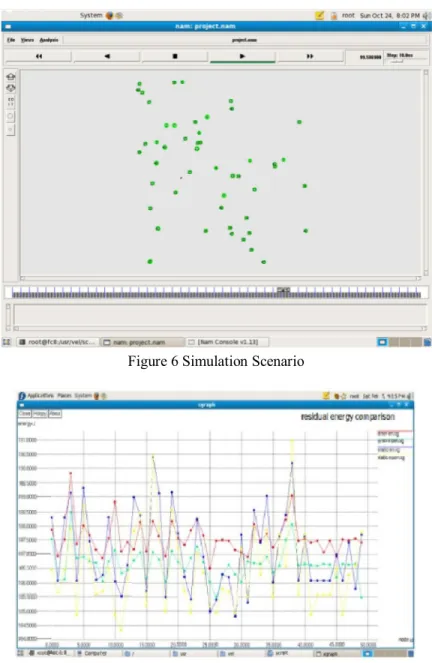The width and height of the screenshot is (432, 663).
Task: Play the animation backward in nam
Action: point(107,56)
